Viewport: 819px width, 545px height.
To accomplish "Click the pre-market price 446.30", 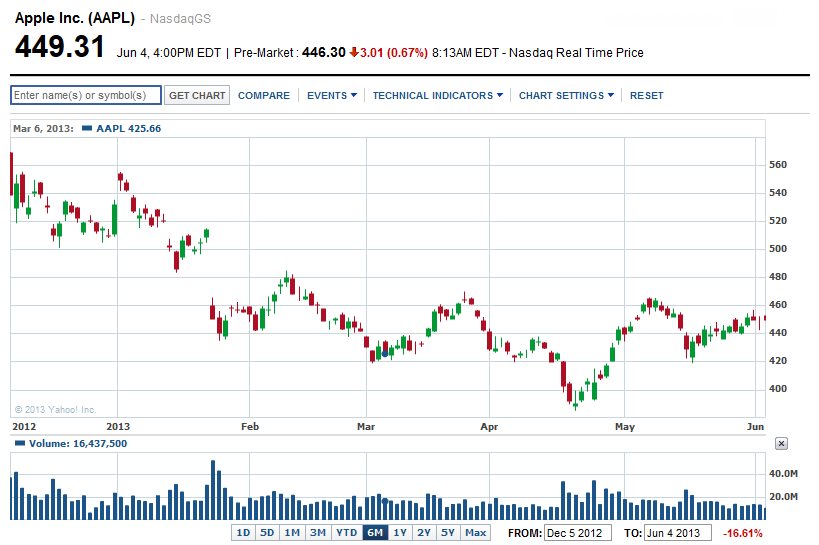I will pos(324,52).
